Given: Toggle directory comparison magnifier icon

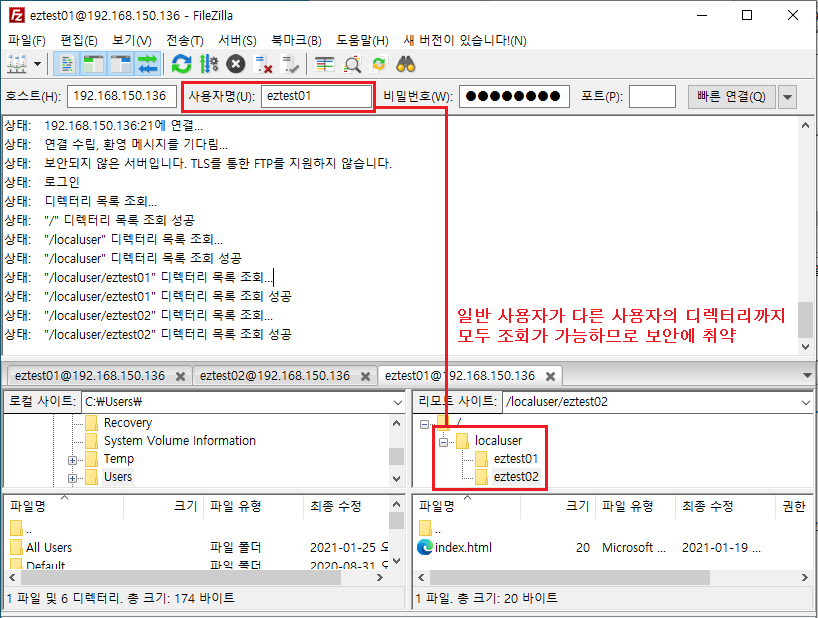Looking at the screenshot, I should [352, 64].
